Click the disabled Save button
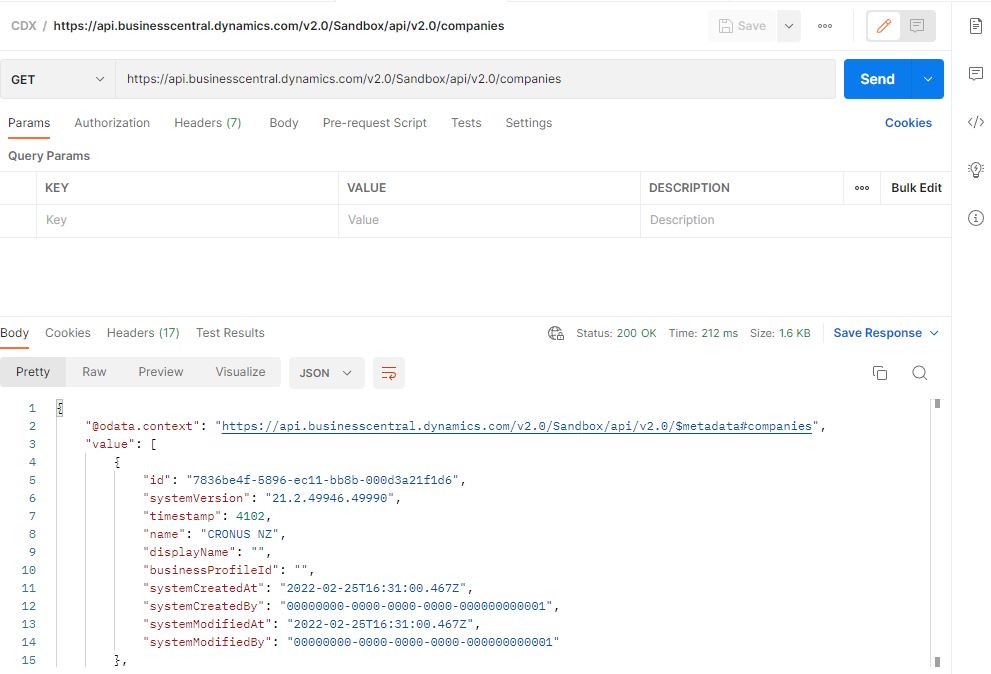Image resolution: width=991 pixels, height=674 pixels. (x=743, y=26)
